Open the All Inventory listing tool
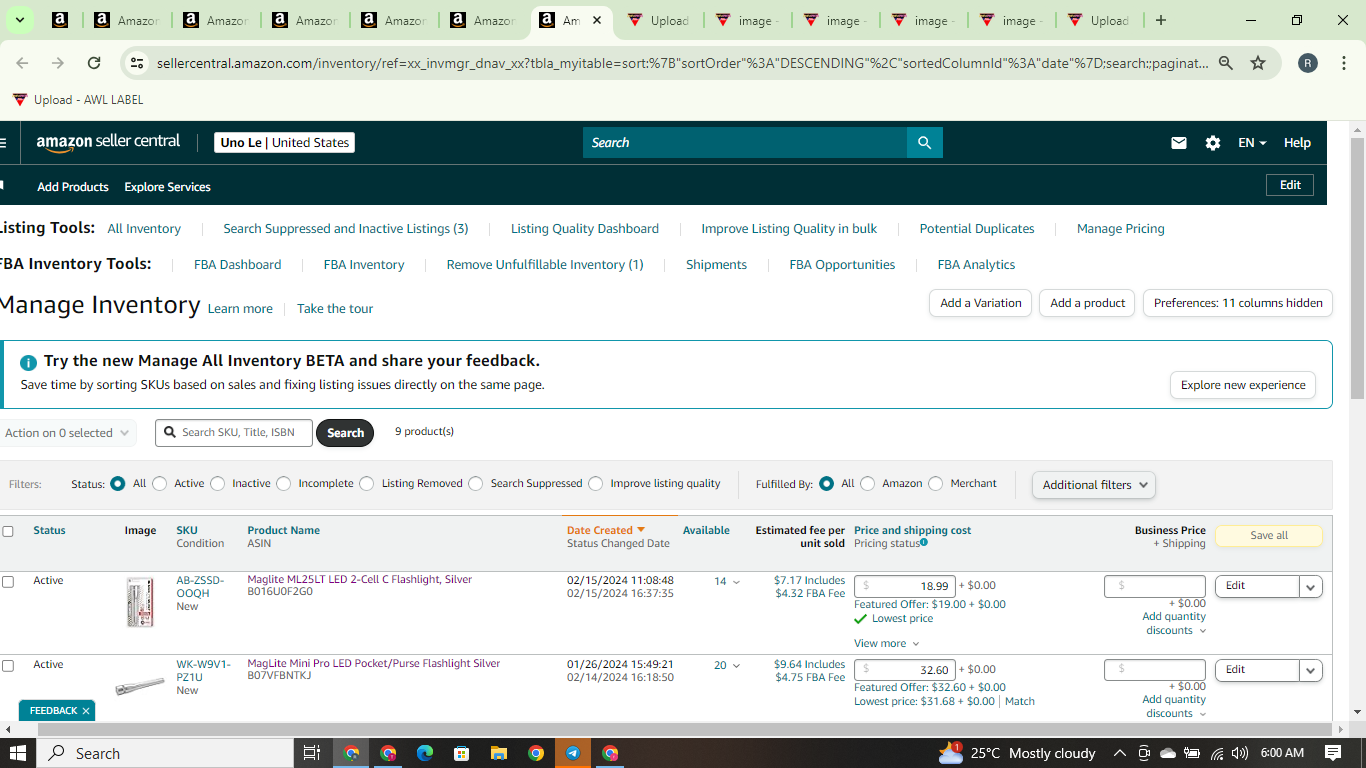 144,229
